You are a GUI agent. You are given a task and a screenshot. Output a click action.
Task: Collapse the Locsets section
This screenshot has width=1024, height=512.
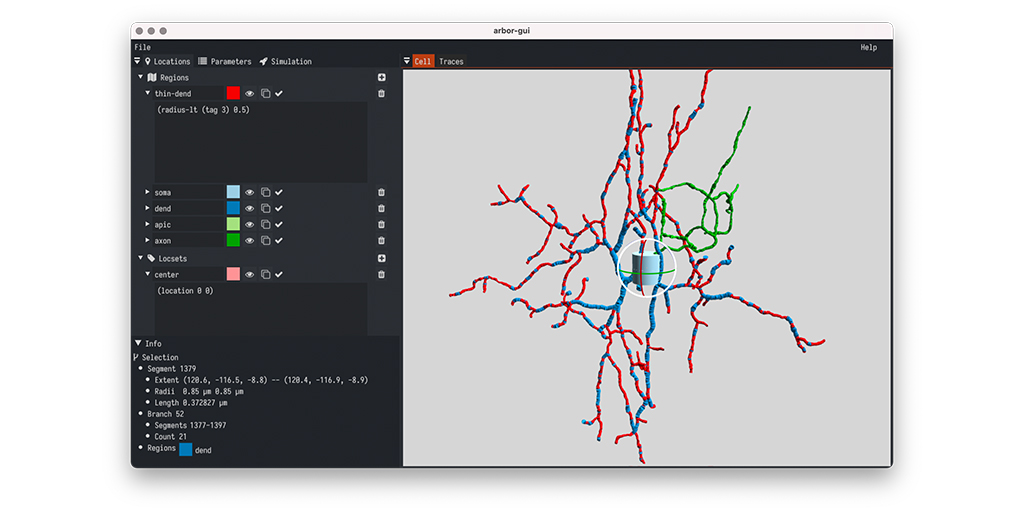pyautogui.click(x=140, y=258)
